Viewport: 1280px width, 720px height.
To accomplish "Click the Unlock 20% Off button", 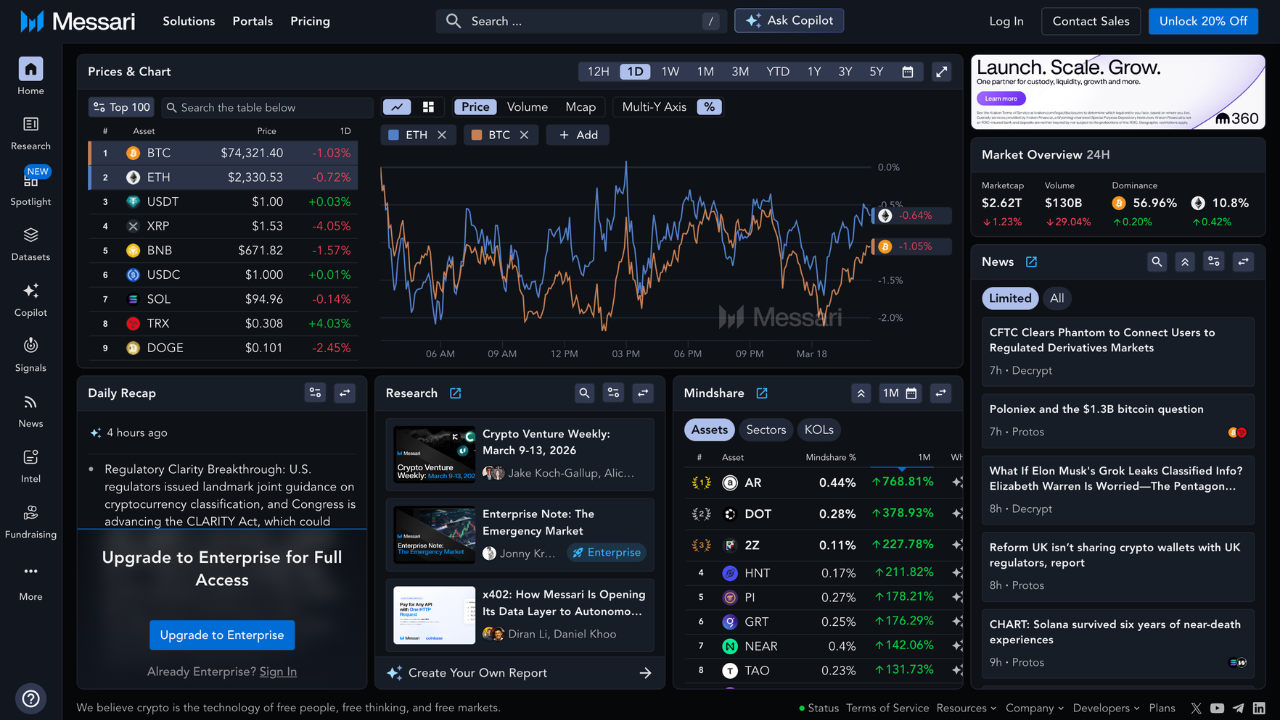I will (x=1203, y=21).
